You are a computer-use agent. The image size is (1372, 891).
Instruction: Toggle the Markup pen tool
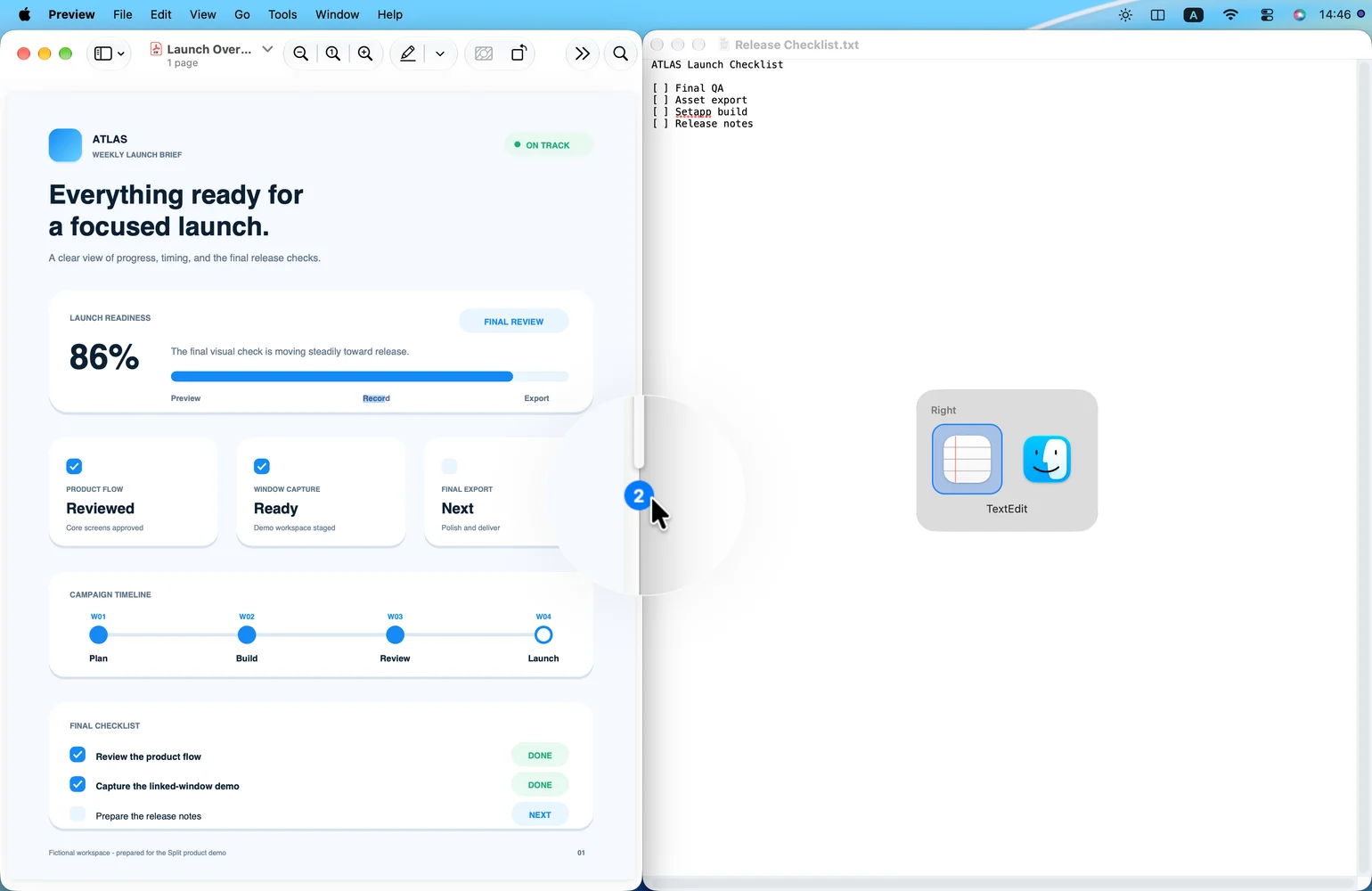407,53
